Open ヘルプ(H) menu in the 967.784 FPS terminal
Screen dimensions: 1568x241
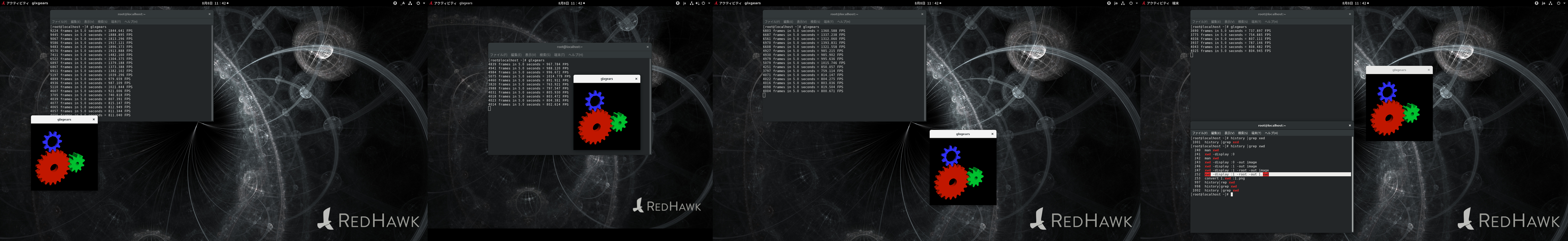[576, 55]
